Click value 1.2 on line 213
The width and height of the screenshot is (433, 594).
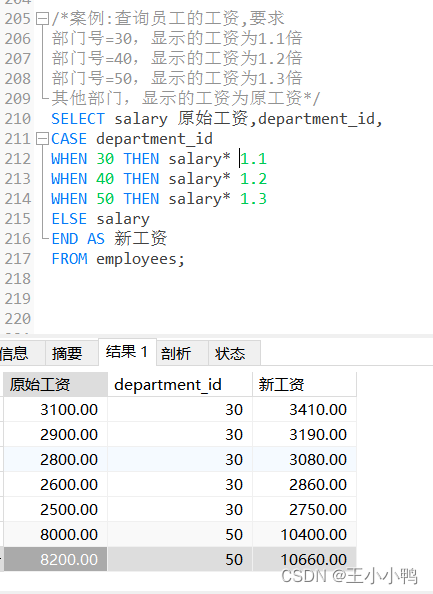pyautogui.click(x=253, y=179)
